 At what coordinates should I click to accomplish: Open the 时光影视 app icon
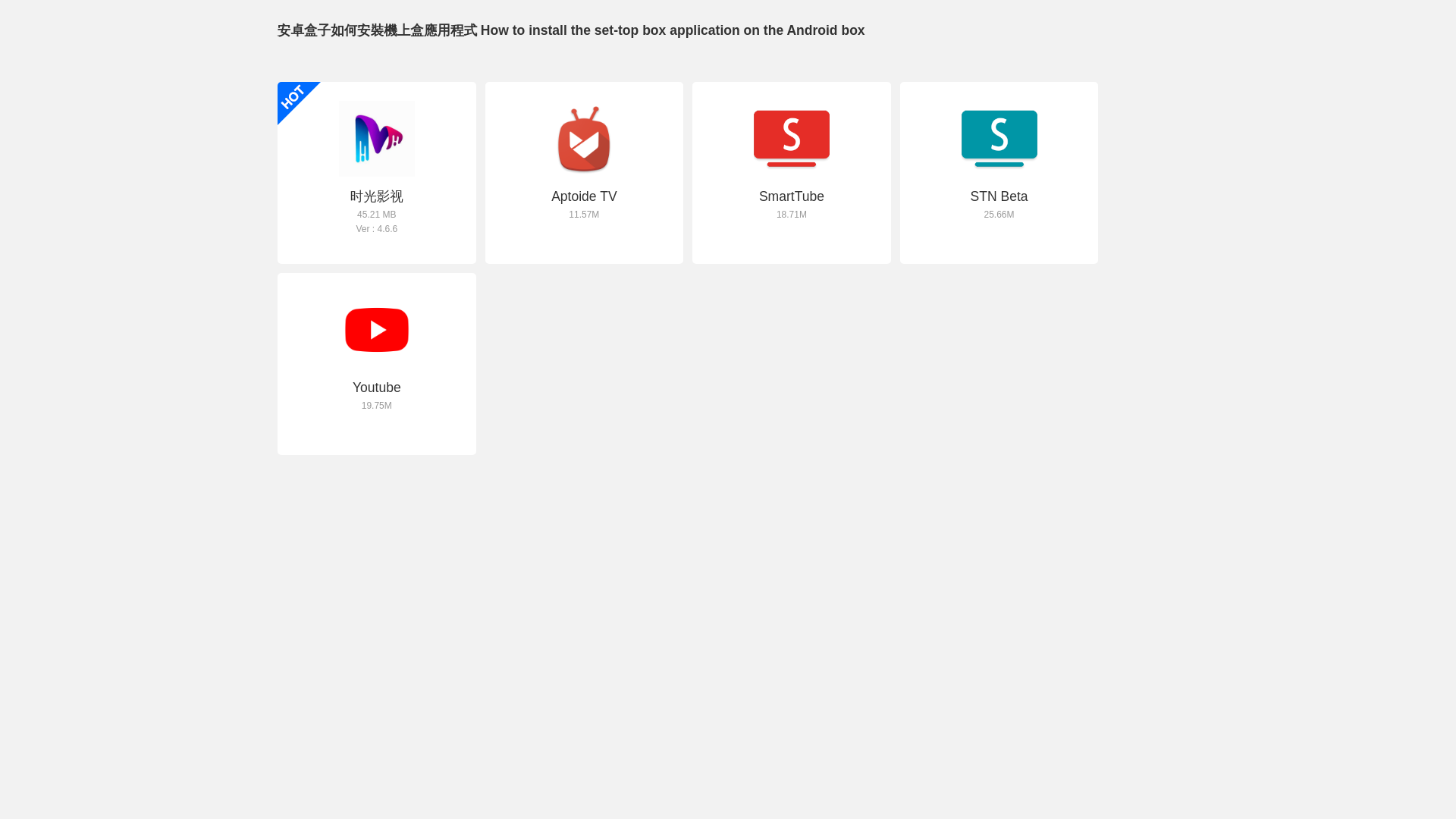coord(377,139)
